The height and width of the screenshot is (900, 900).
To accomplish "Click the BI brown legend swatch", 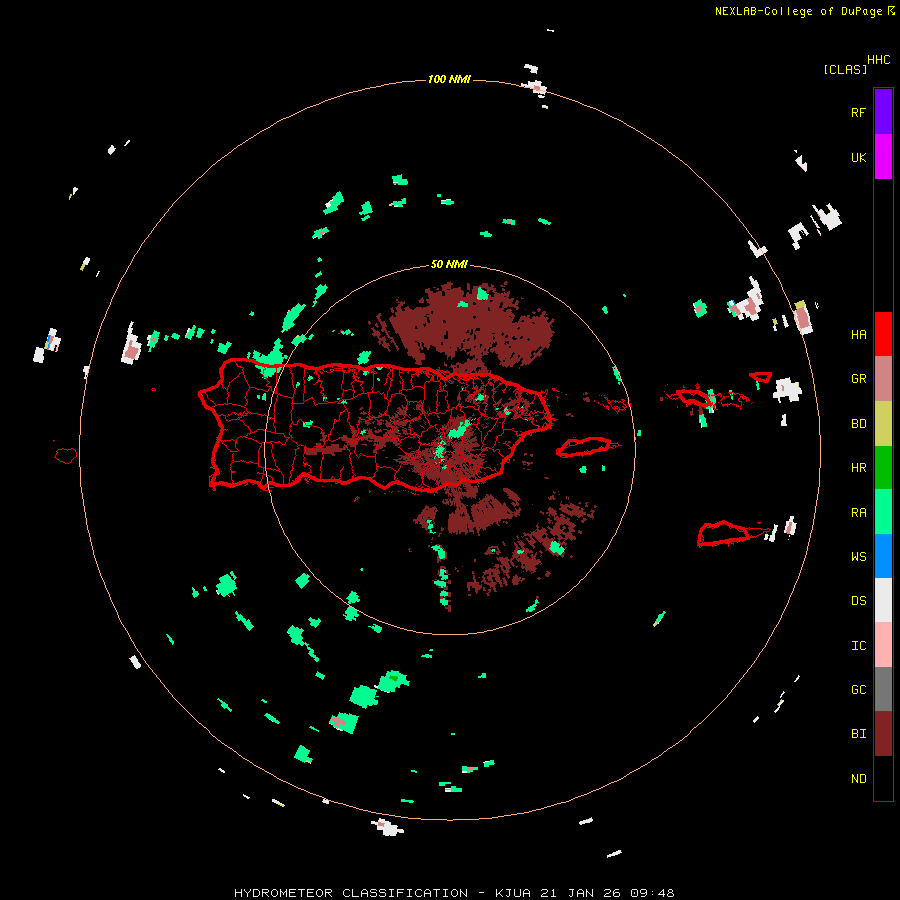I will (883, 734).
